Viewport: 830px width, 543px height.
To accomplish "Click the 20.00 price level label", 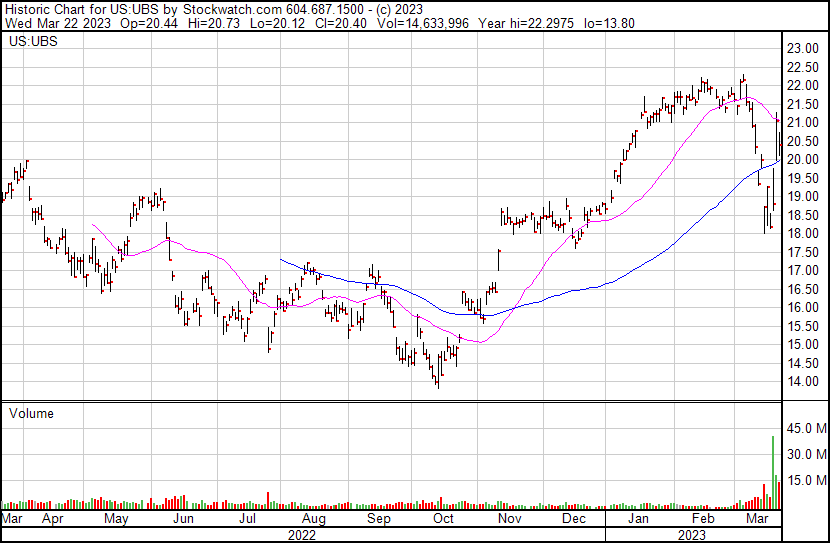I will pyautogui.click(x=802, y=159).
